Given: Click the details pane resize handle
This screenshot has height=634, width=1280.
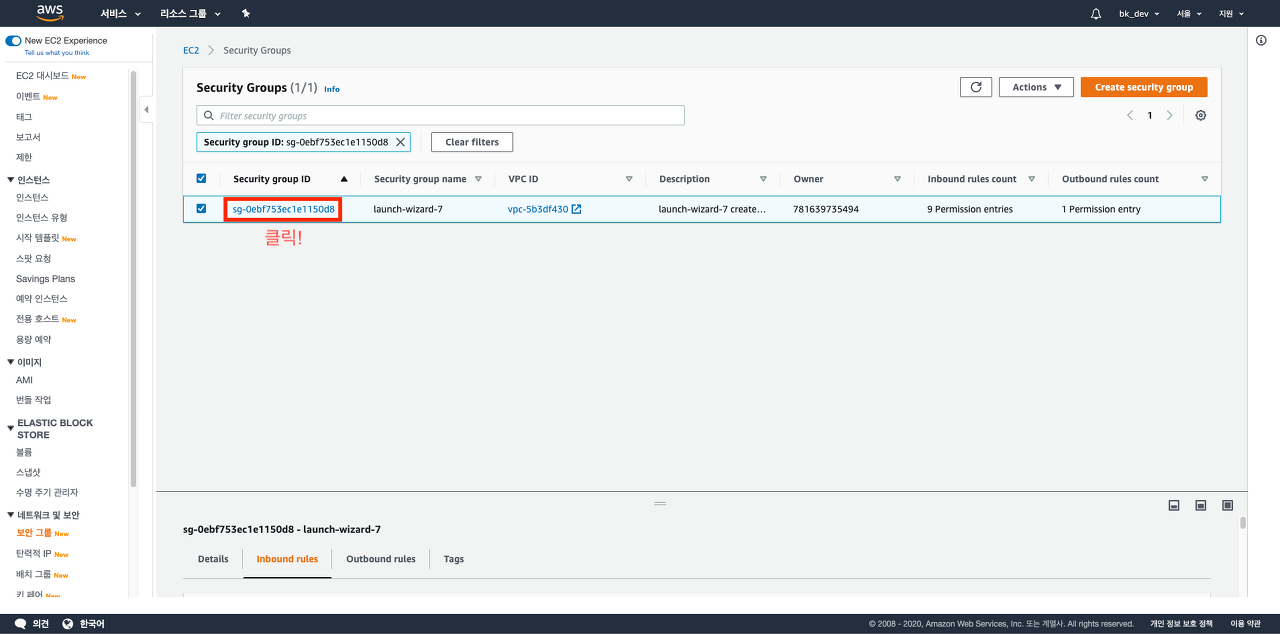Looking at the screenshot, I should (x=660, y=503).
